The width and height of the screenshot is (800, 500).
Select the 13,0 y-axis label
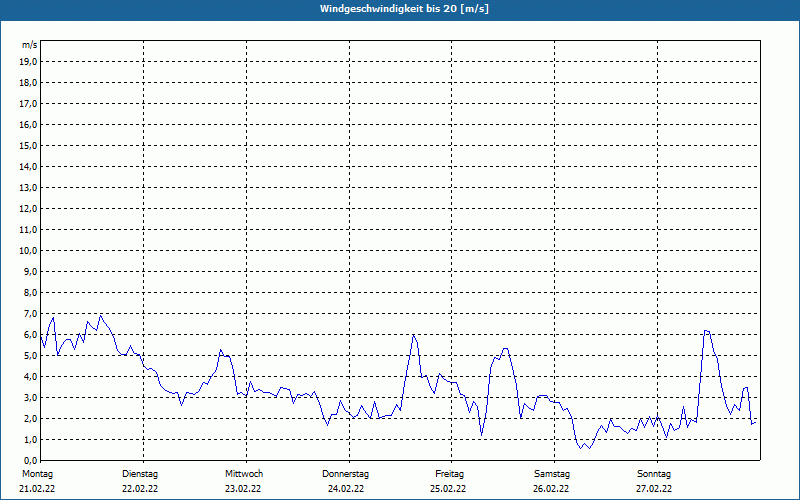pyautogui.click(x=28, y=187)
